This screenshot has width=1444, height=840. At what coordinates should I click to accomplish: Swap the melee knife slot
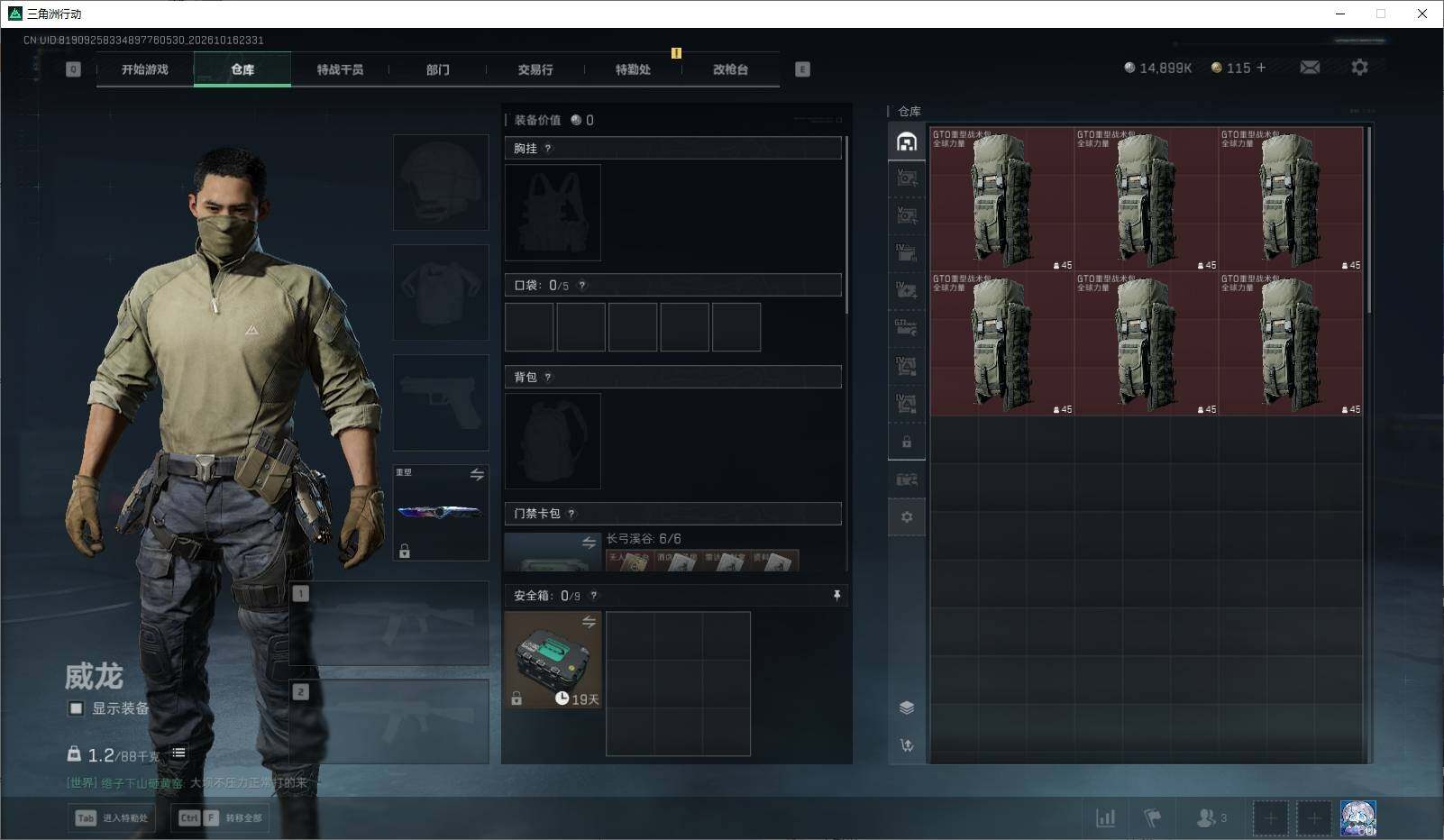pyautogui.click(x=477, y=474)
